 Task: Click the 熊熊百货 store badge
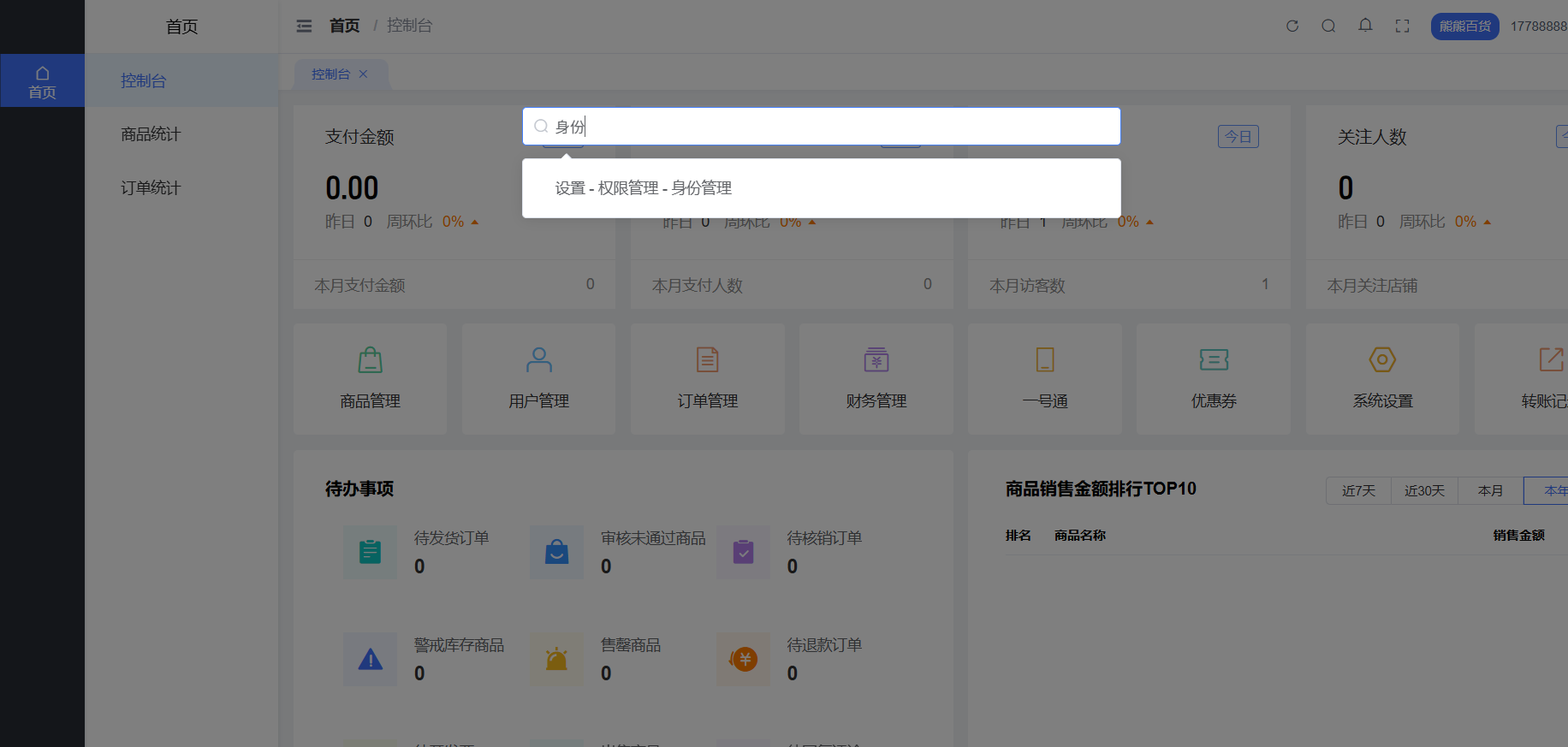click(x=1464, y=27)
